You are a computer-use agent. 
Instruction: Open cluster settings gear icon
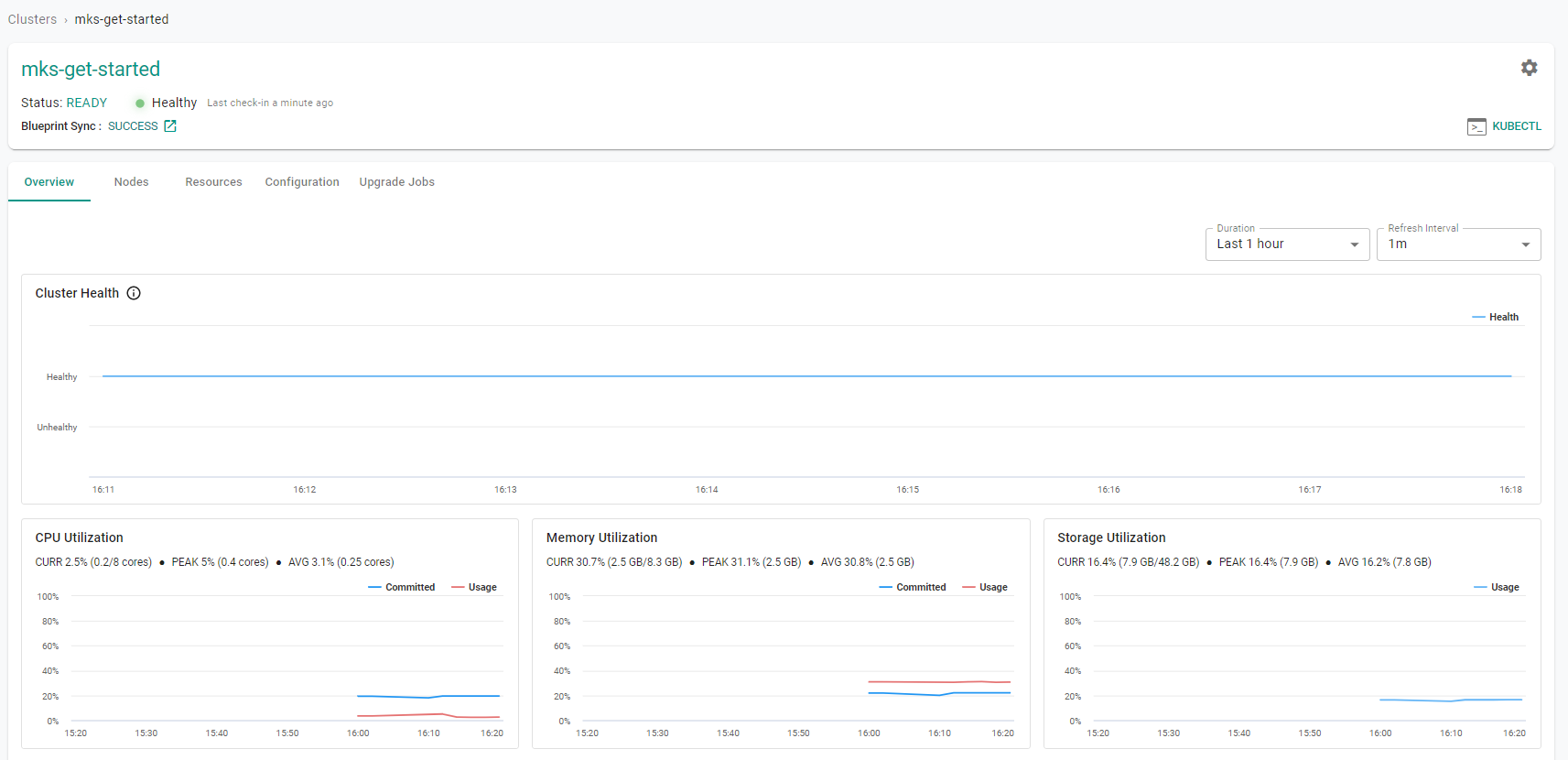tap(1529, 68)
